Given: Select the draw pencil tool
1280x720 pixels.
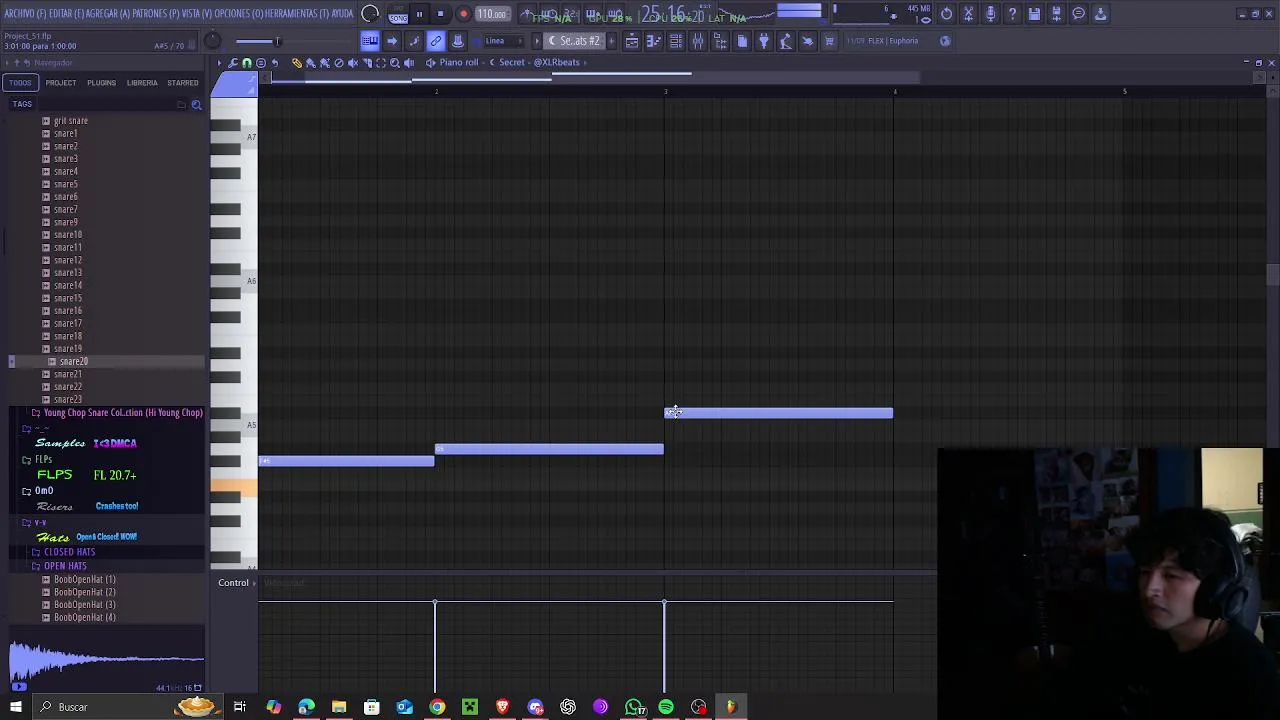Looking at the screenshot, I should click(x=297, y=62).
